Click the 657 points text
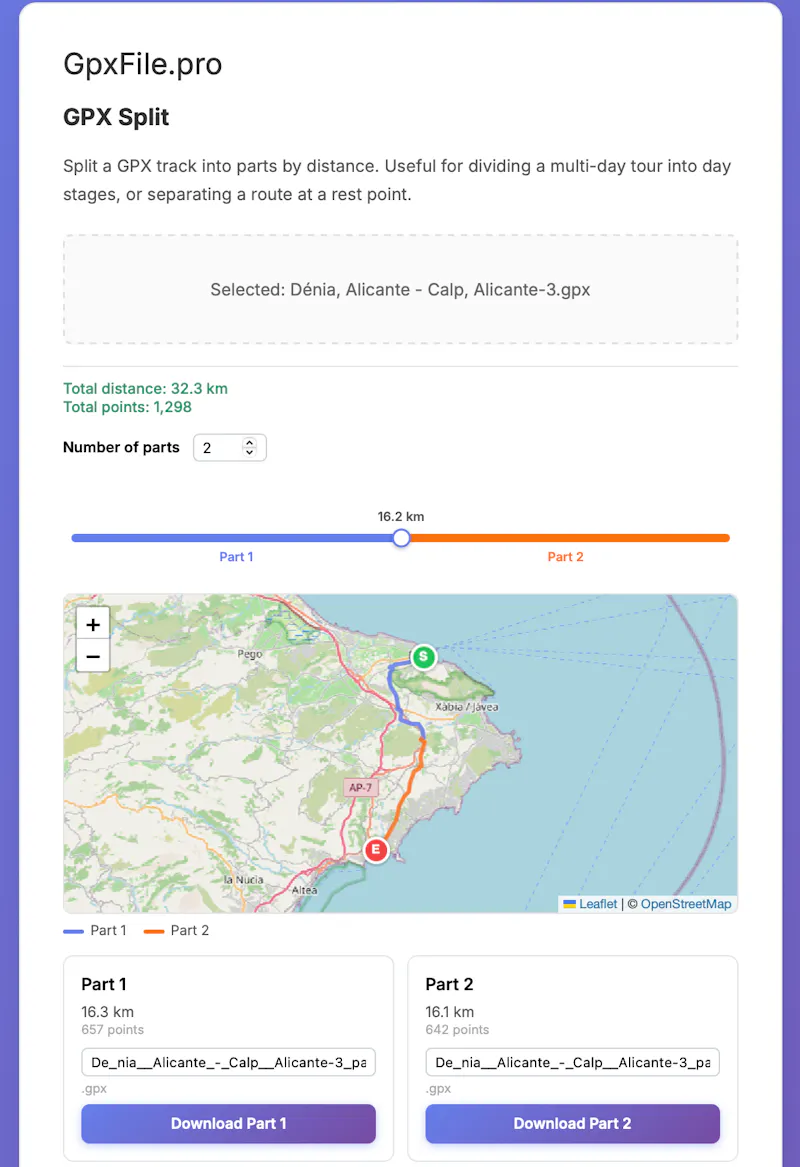The image size is (800, 1167). pos(112,1030)
